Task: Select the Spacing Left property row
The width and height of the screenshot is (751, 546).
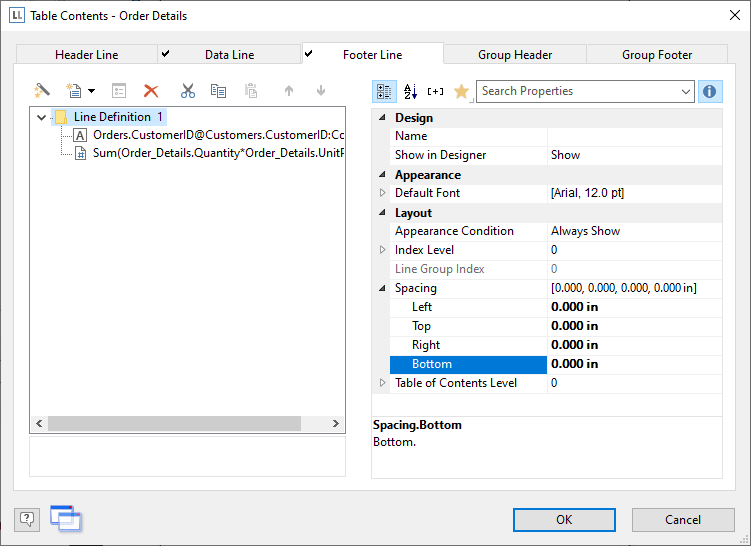Action: (x=556, y=307)
